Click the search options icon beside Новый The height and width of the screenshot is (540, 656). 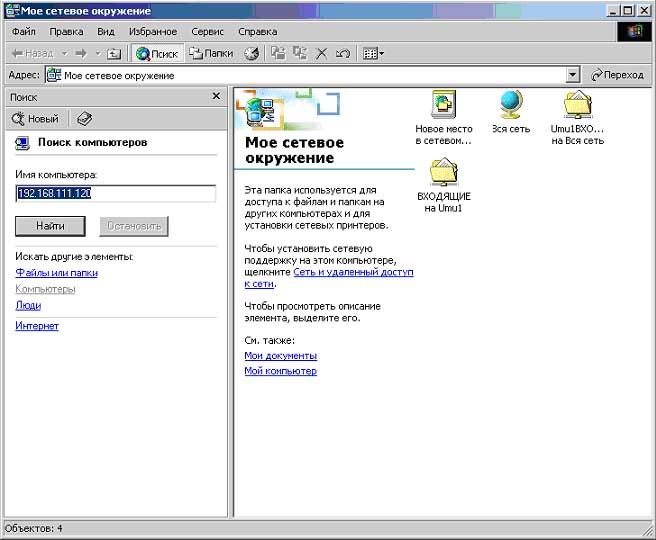click(x=84, y=119)
